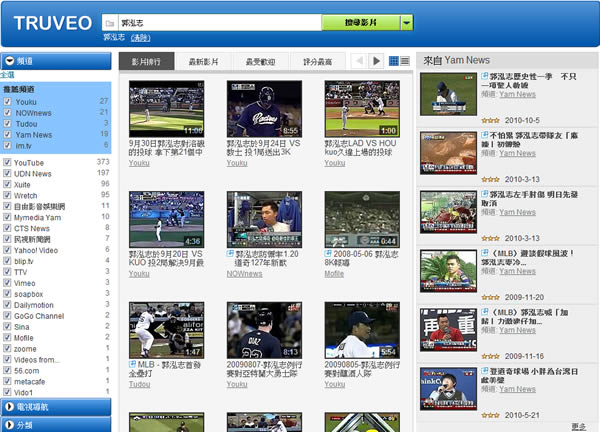Click the folder icon in search box
The image size is (600, 432).
[x=109, y=22]
